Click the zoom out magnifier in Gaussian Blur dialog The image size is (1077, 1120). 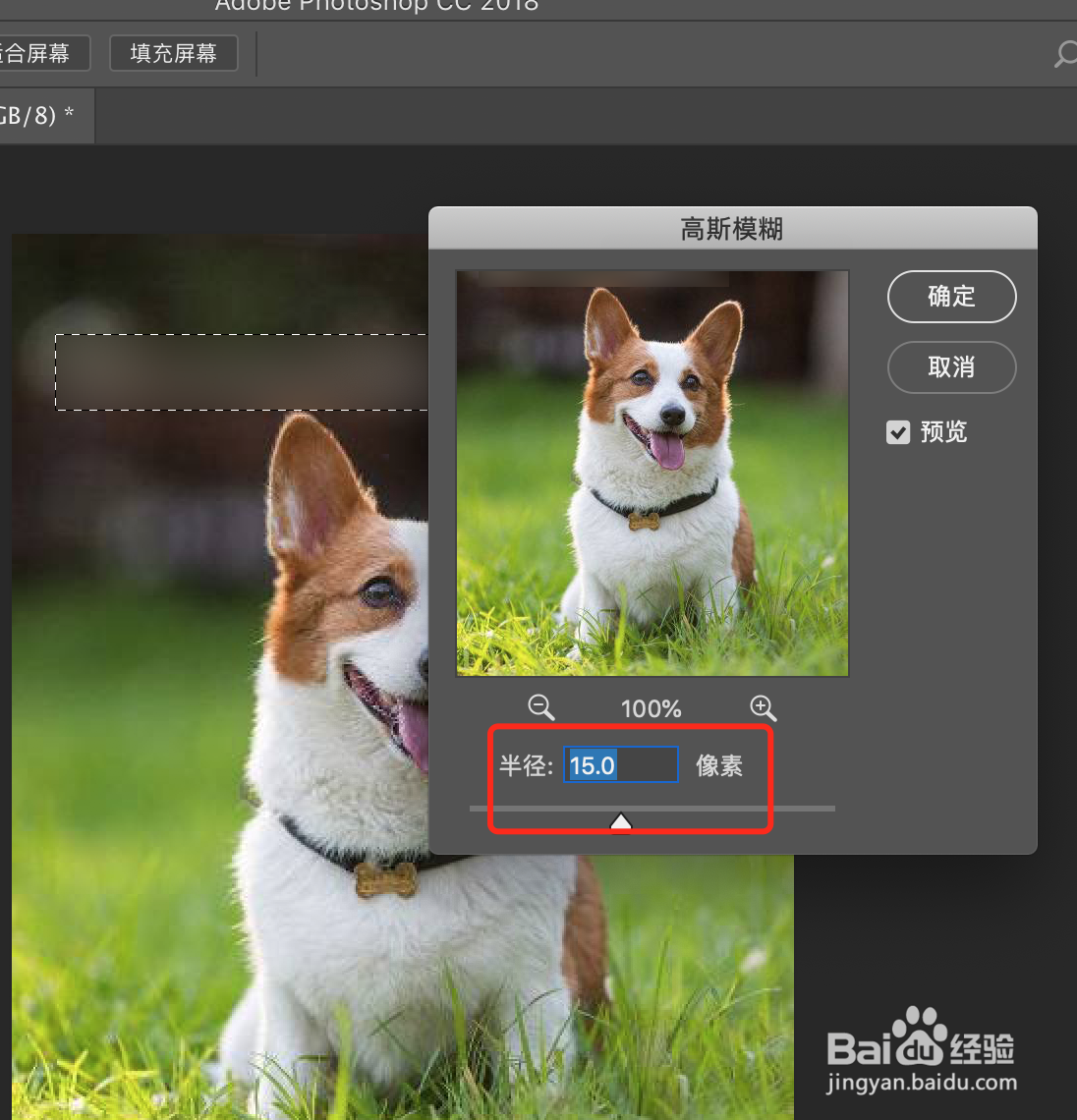click(x=541, y=707)
